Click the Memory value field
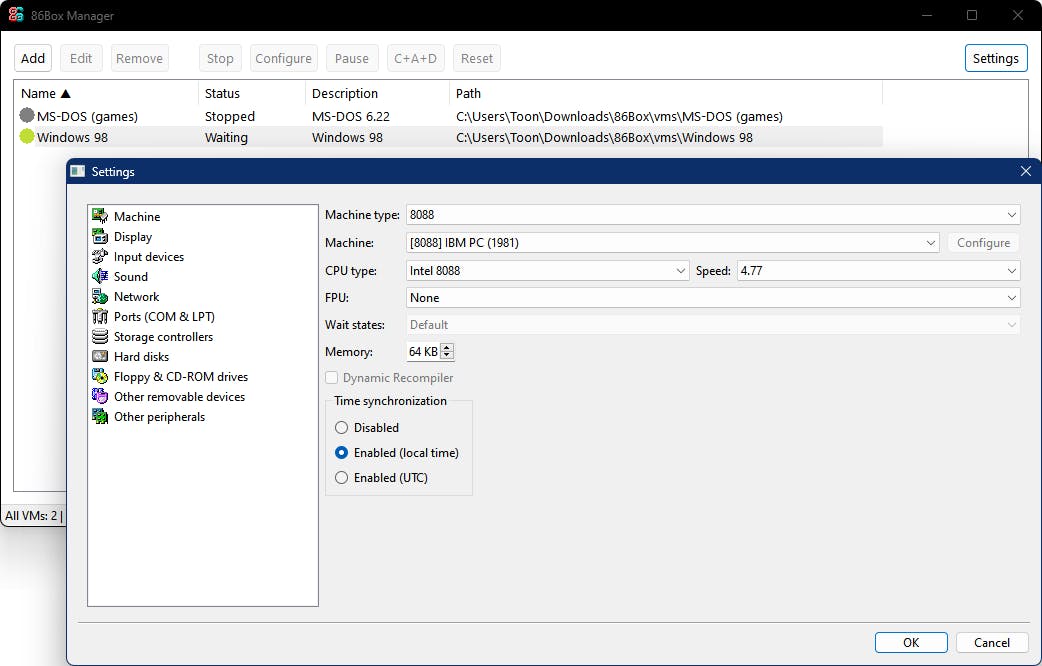This screenshot has width=1042, height=666. point(423,352)
